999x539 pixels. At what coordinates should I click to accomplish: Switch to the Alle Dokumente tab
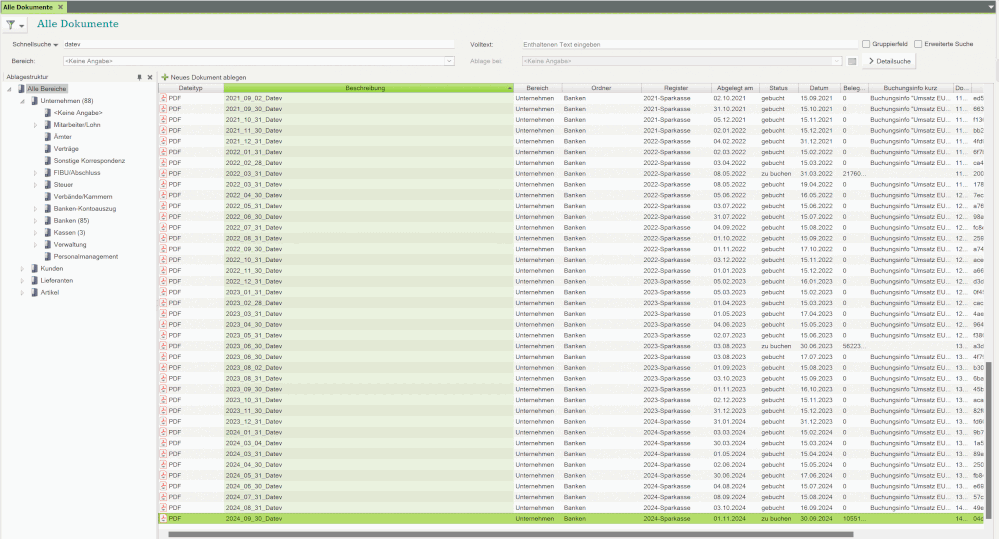[x=28, y=7]
